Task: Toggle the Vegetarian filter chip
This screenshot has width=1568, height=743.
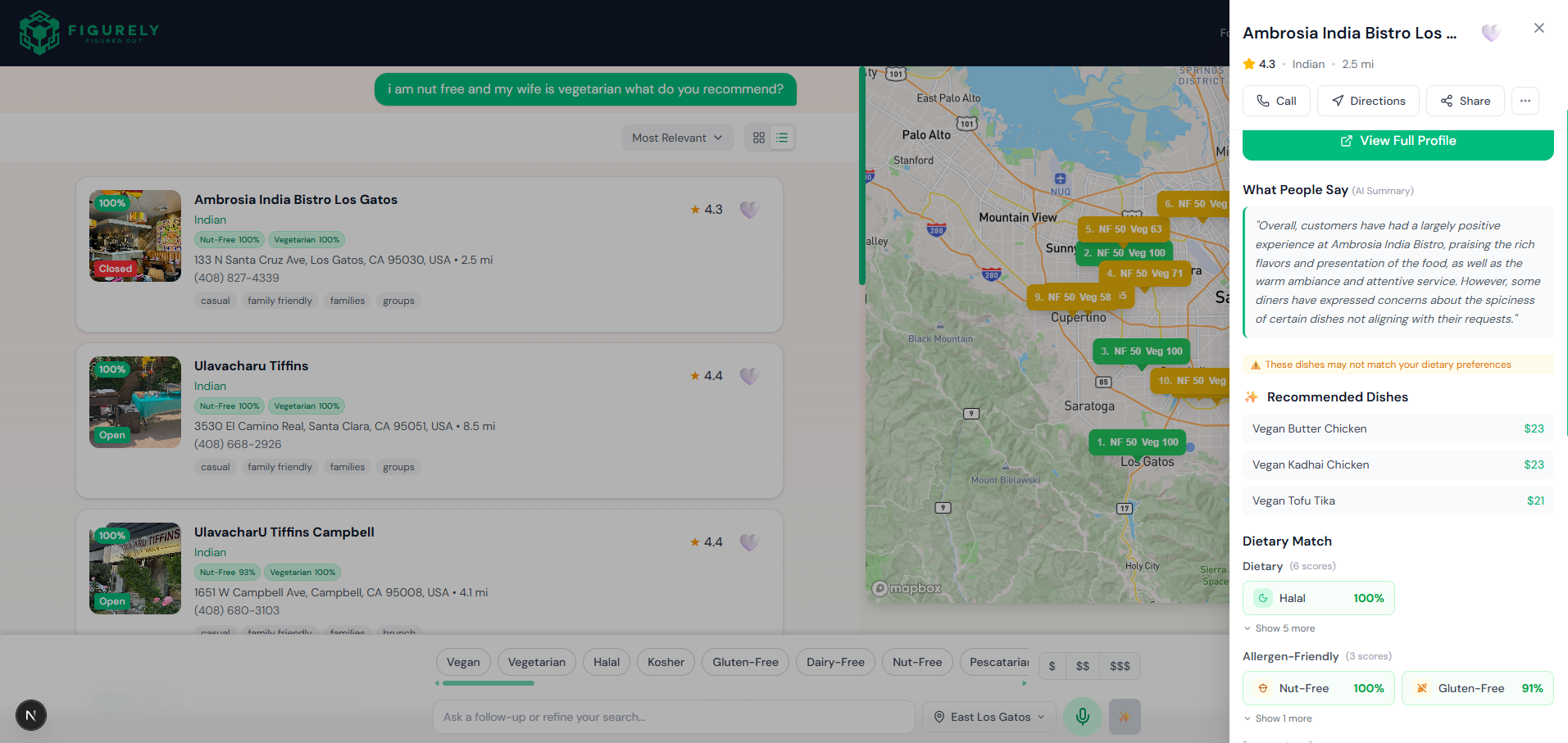Action: pyautogui.click(x=536, y=662)
